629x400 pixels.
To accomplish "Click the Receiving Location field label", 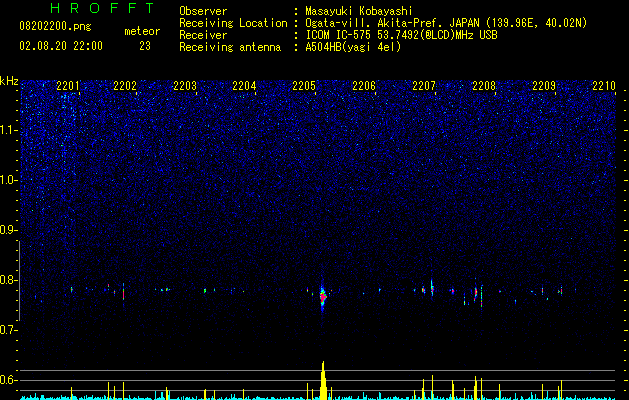I will [233, 23].
